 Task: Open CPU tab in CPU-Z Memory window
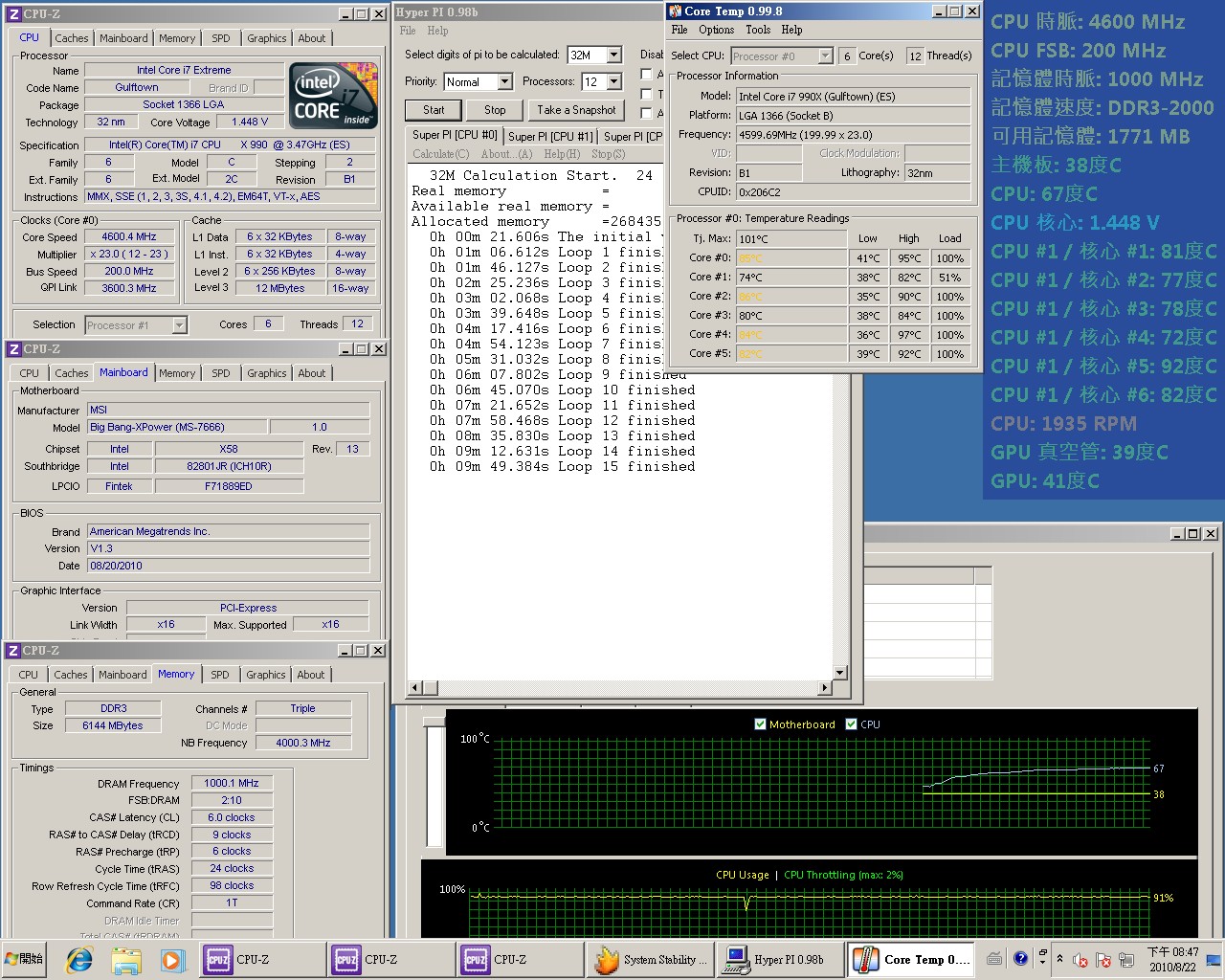(29, 675)
